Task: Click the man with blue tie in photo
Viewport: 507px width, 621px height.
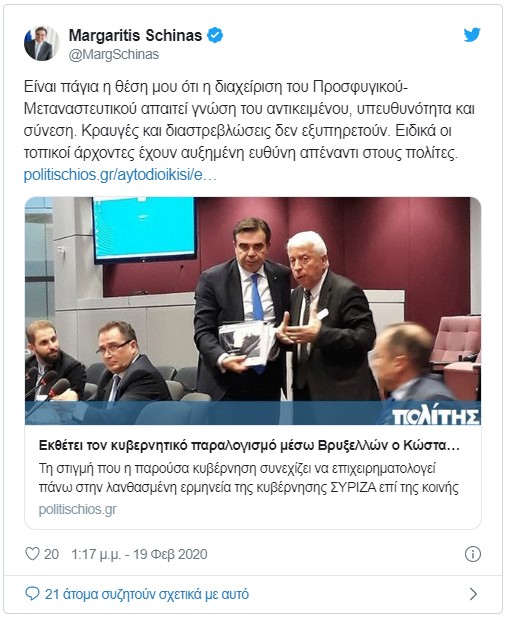Action: (x=244, y=308)
